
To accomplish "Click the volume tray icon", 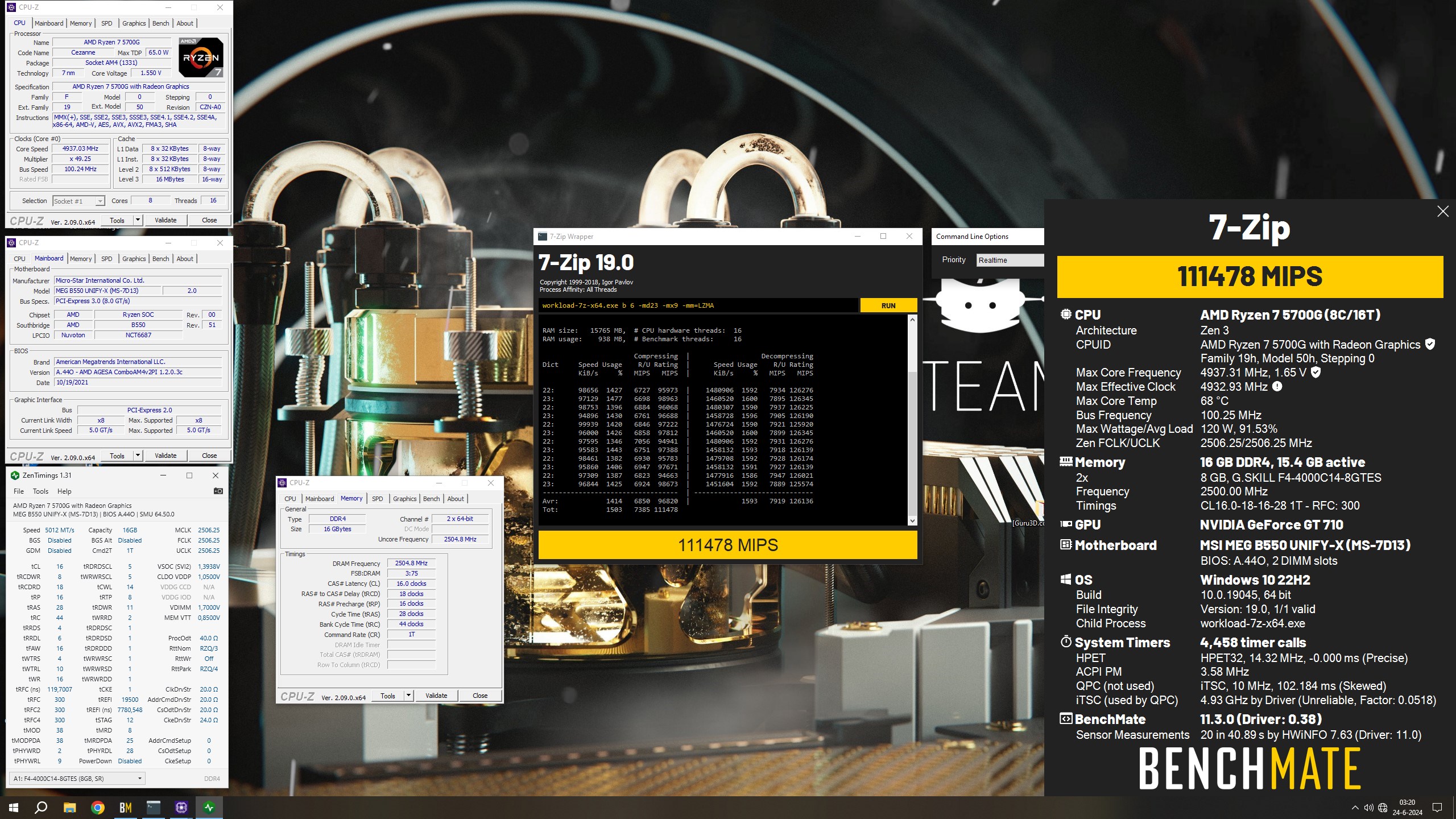I will [x=1368, y=808].
